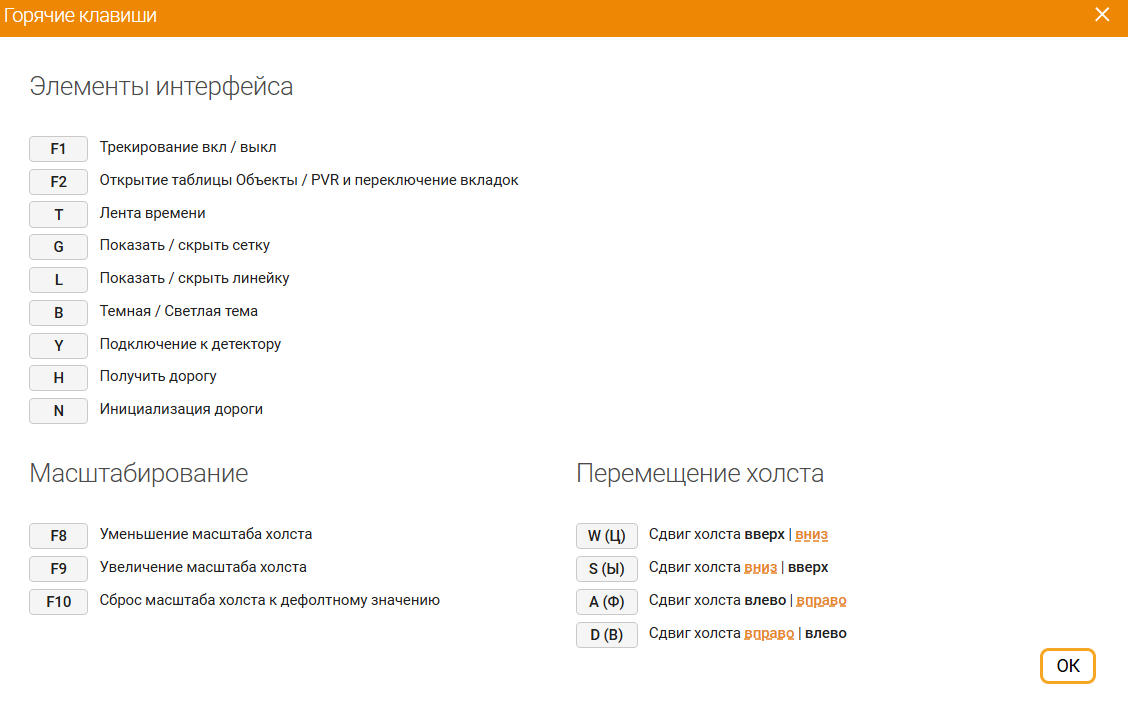The width and height of the screenshot is (1128, 706).
Task: Click the F10 badge for zoom reset
Action: [58, 601]
